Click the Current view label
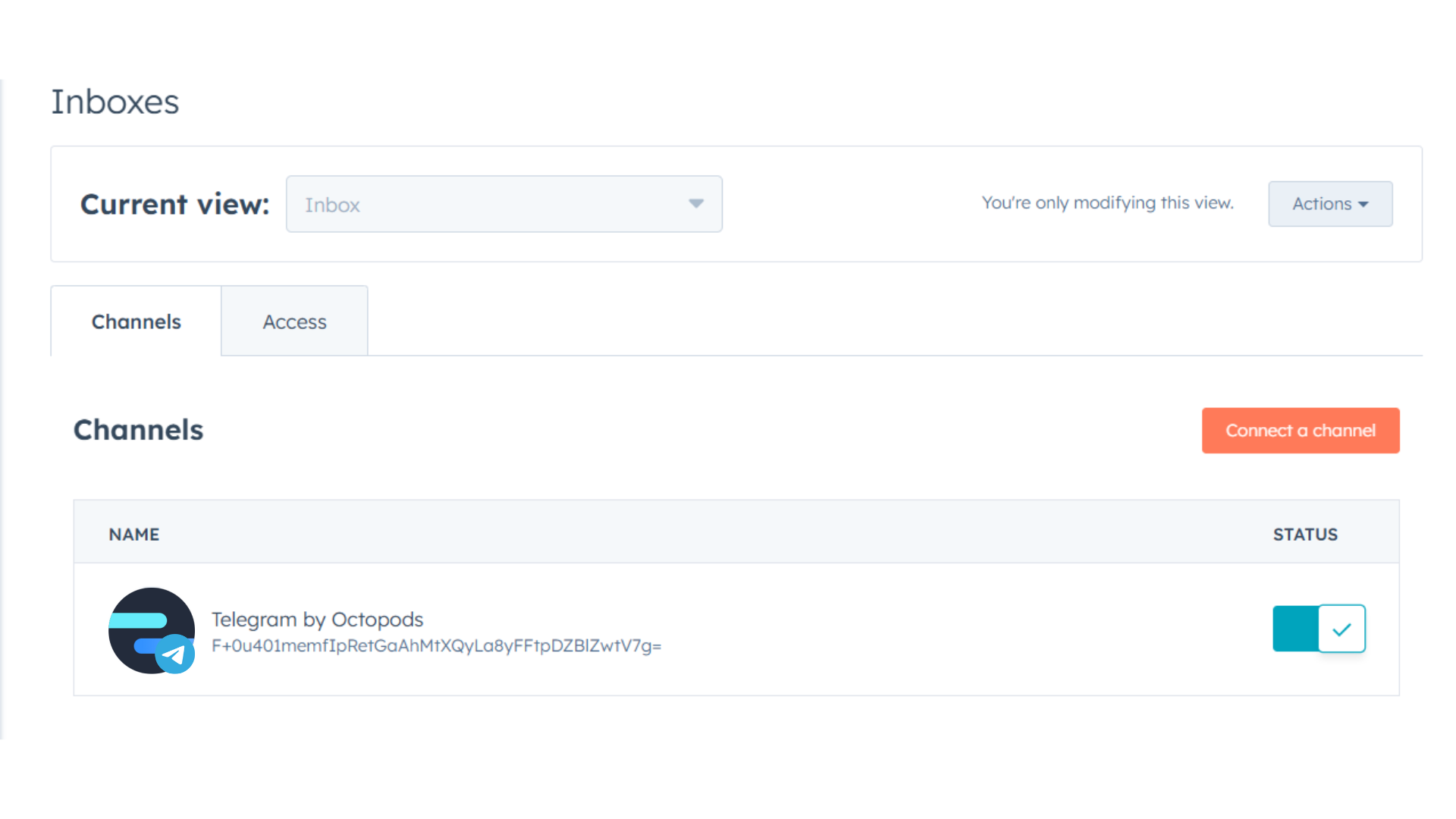 [175, 205]
